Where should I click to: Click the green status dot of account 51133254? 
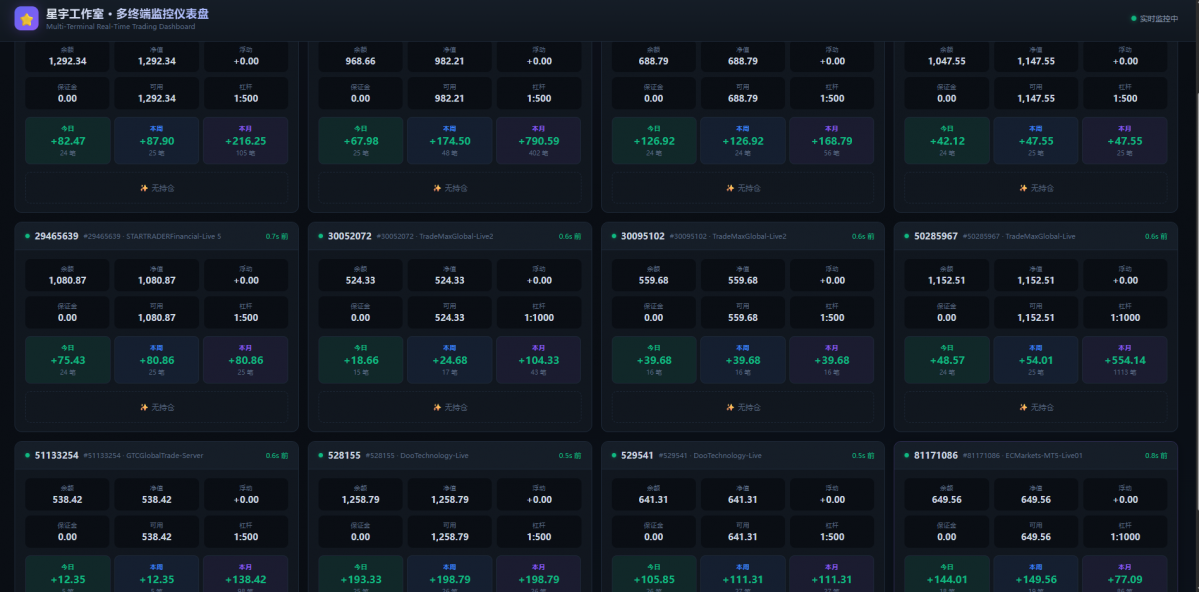tap(28, 455)
